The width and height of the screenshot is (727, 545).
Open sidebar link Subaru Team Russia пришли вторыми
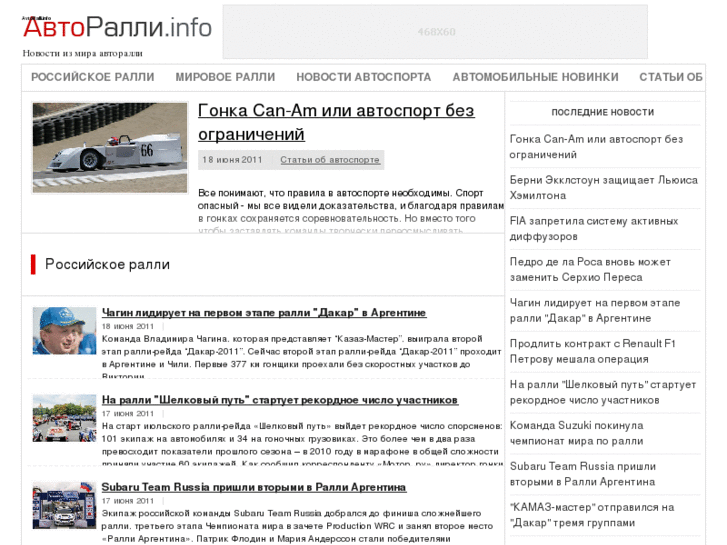pyautogui.click(x=583, y=474)
